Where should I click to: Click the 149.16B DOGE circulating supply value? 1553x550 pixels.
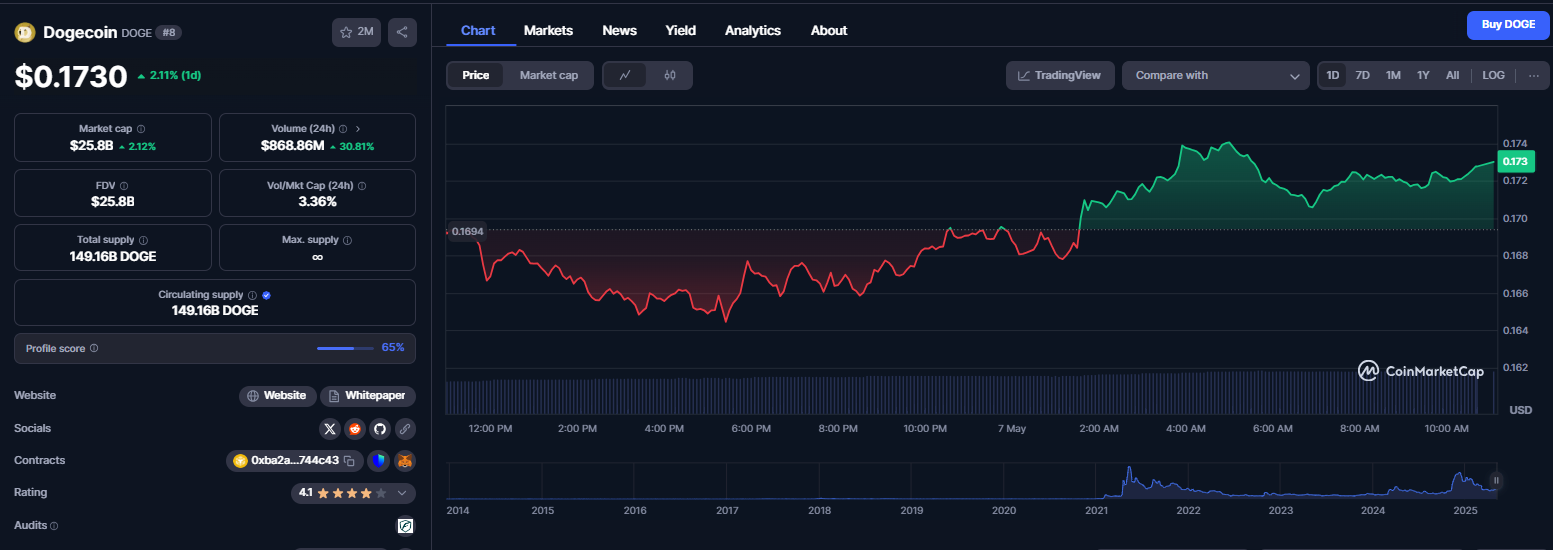215,311
